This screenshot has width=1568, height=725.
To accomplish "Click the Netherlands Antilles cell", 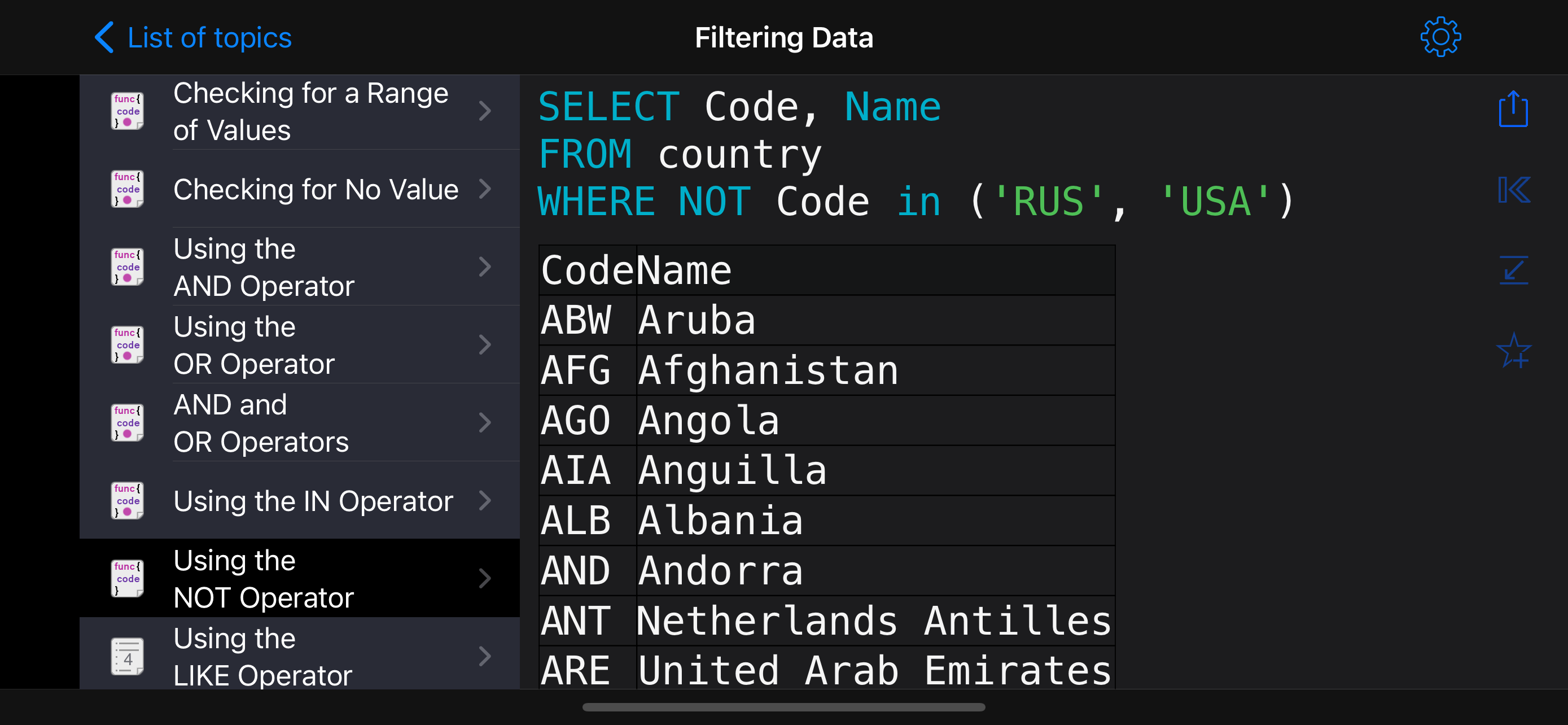I will (x=875, y=621).
